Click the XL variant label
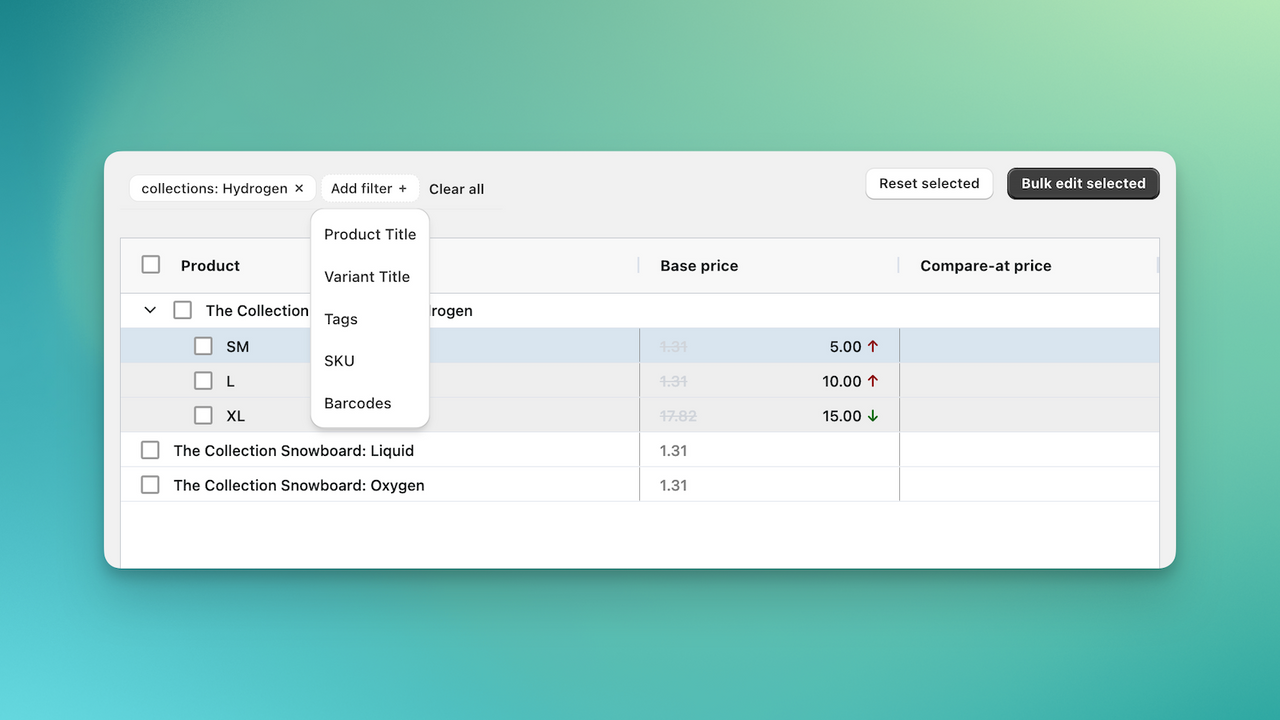The width and height of the screenshot is (1280, 720). (x=235, y=416)
